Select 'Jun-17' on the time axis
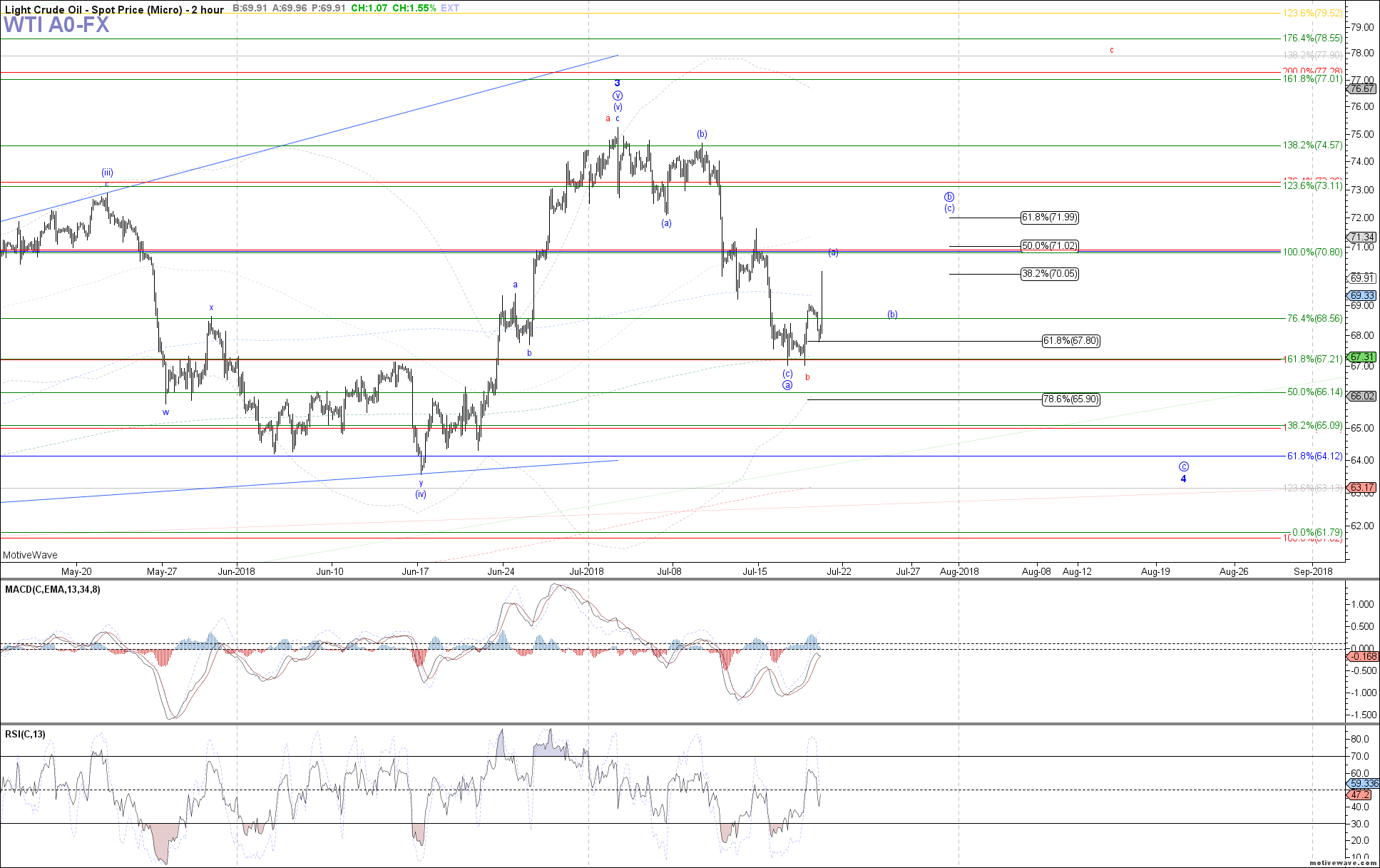 415,571
